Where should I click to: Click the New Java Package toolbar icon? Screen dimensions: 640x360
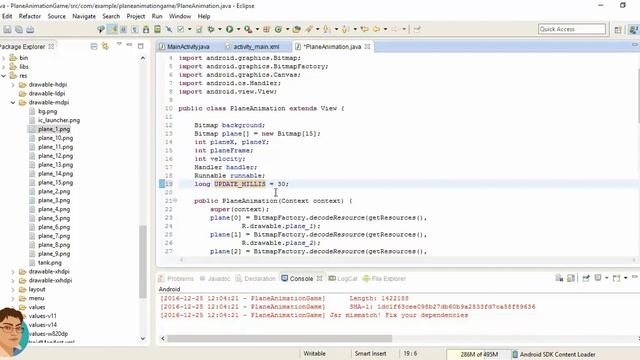pos(267,29)
